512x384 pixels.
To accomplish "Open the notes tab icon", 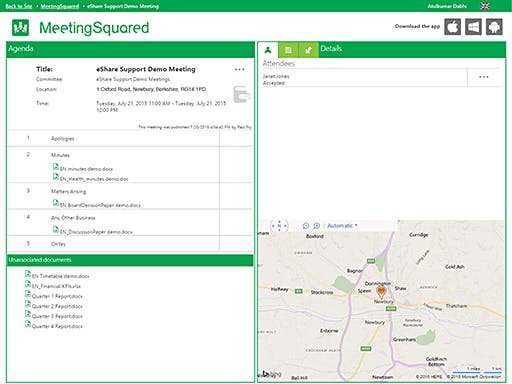I will click(x=288, y=50).
